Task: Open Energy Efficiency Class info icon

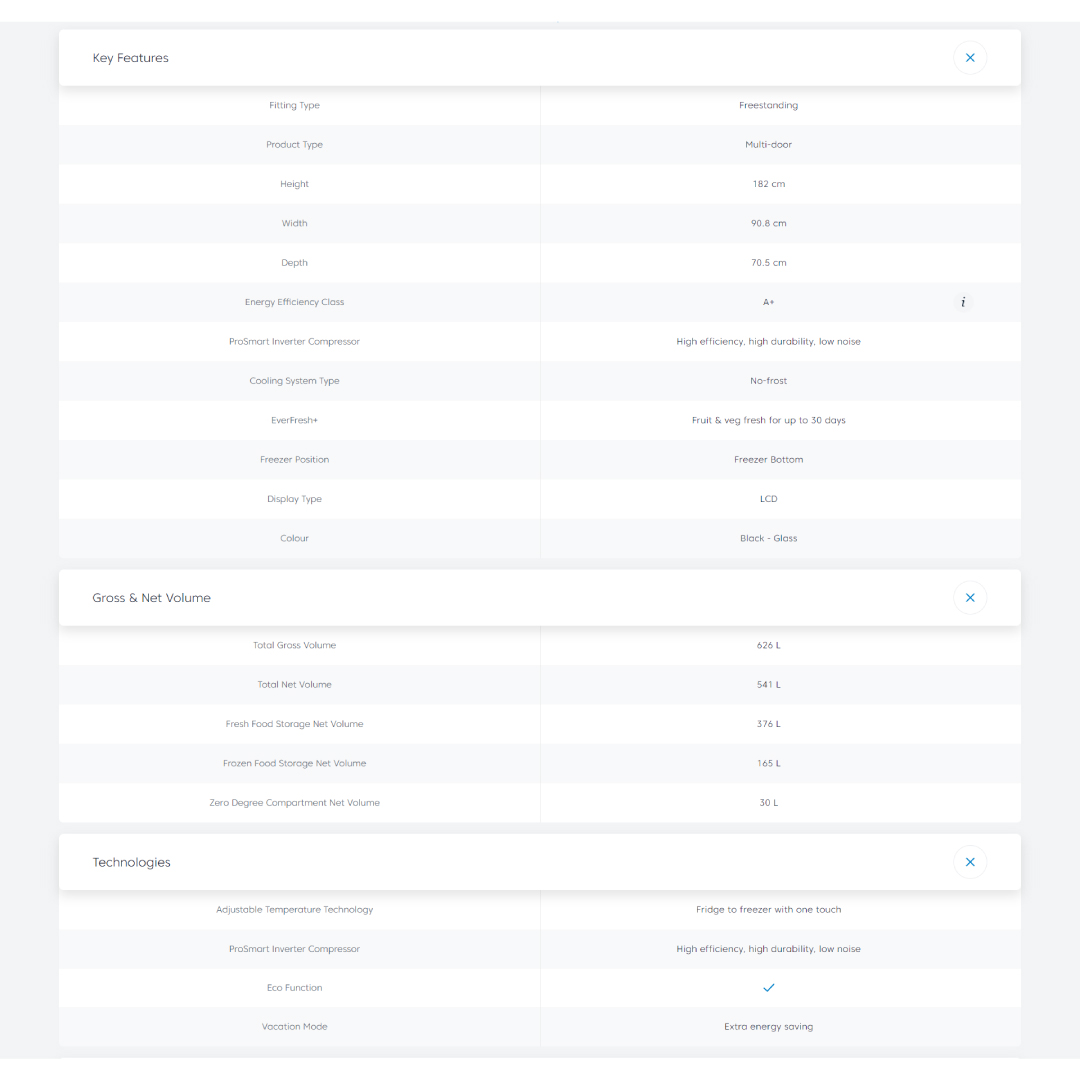Action: click(x=963, y=302)
